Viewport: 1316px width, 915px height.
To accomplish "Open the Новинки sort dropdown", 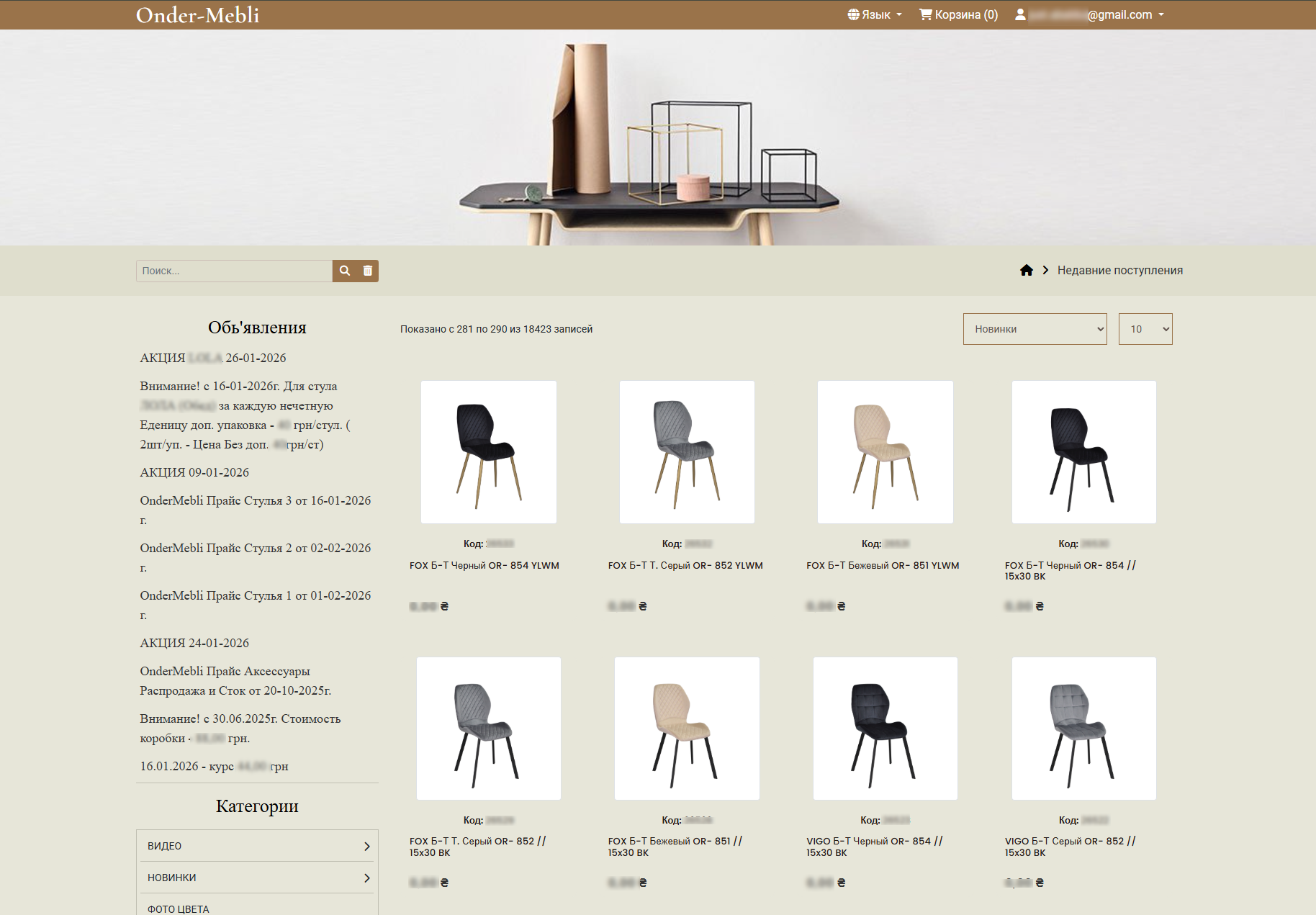I will (x=1035, y=329).
